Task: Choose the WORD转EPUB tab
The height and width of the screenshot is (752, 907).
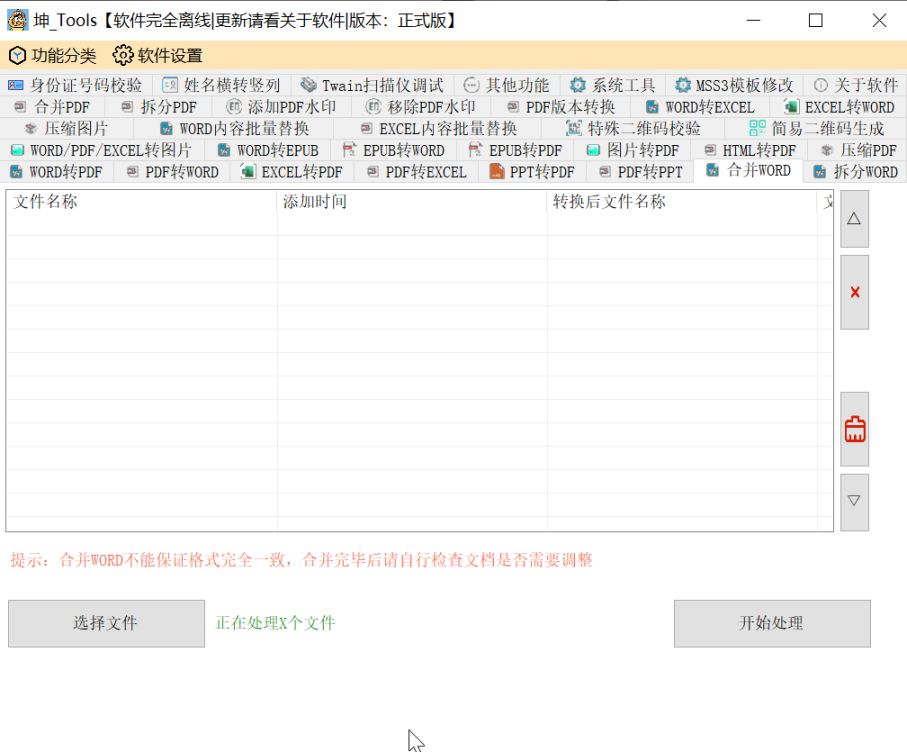Action: point(268,150)
